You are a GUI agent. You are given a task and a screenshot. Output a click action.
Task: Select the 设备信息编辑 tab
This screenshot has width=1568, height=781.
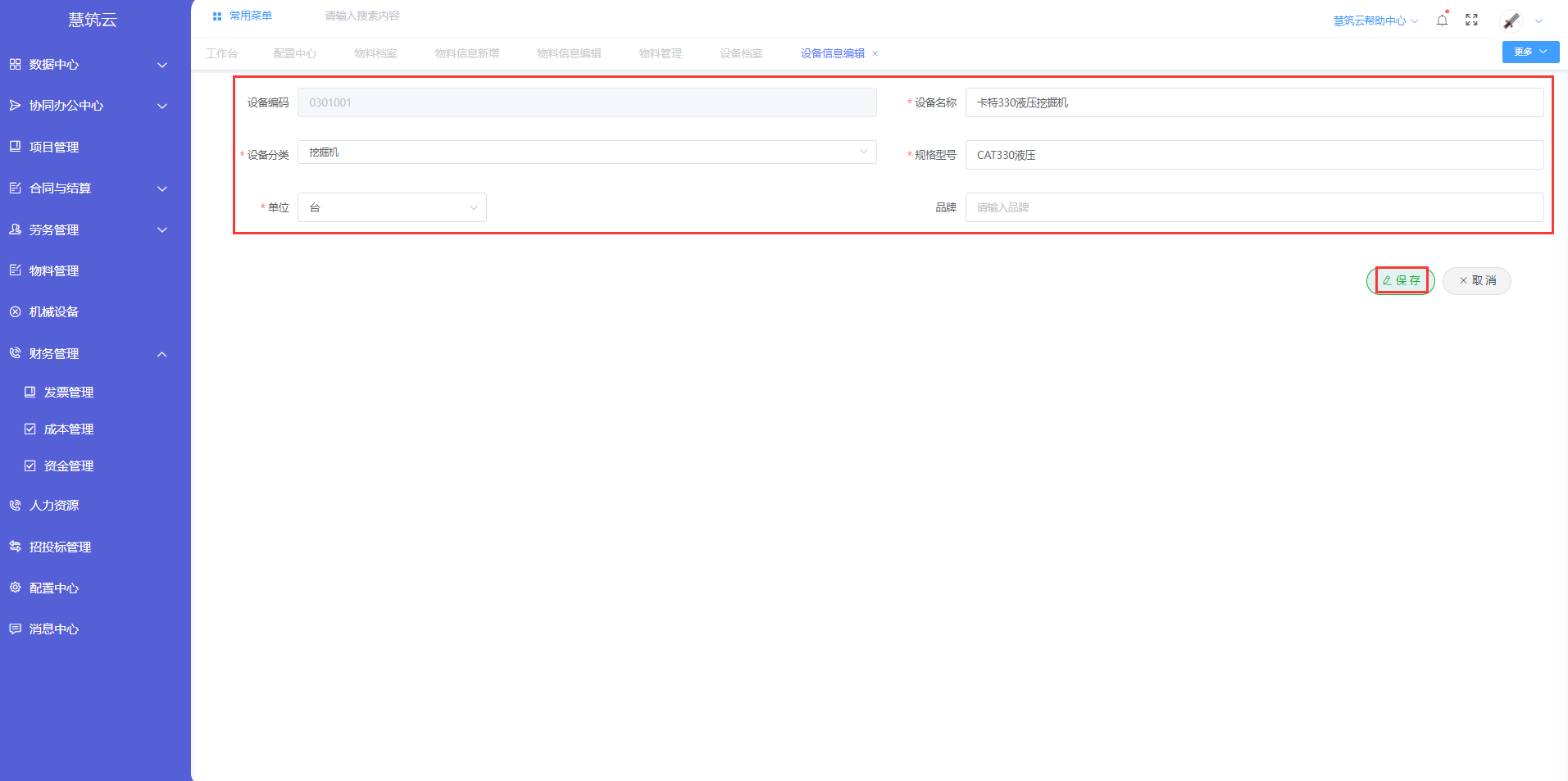(x=833, y=53)
